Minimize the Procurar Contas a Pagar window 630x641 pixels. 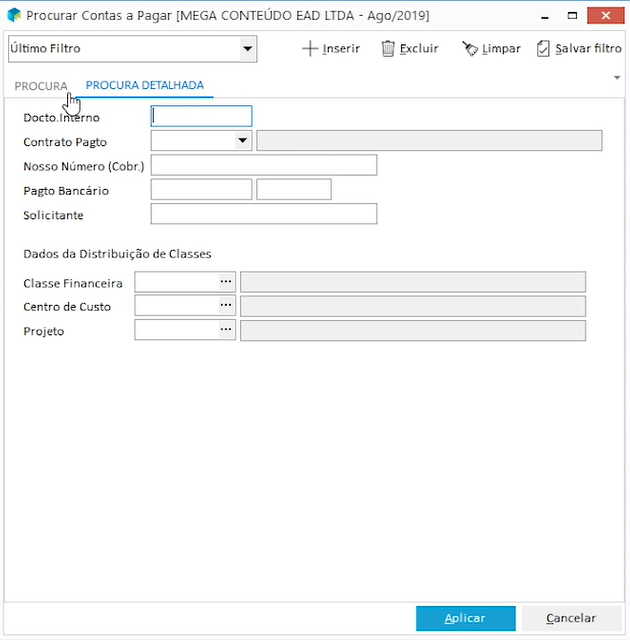[545, 16]
